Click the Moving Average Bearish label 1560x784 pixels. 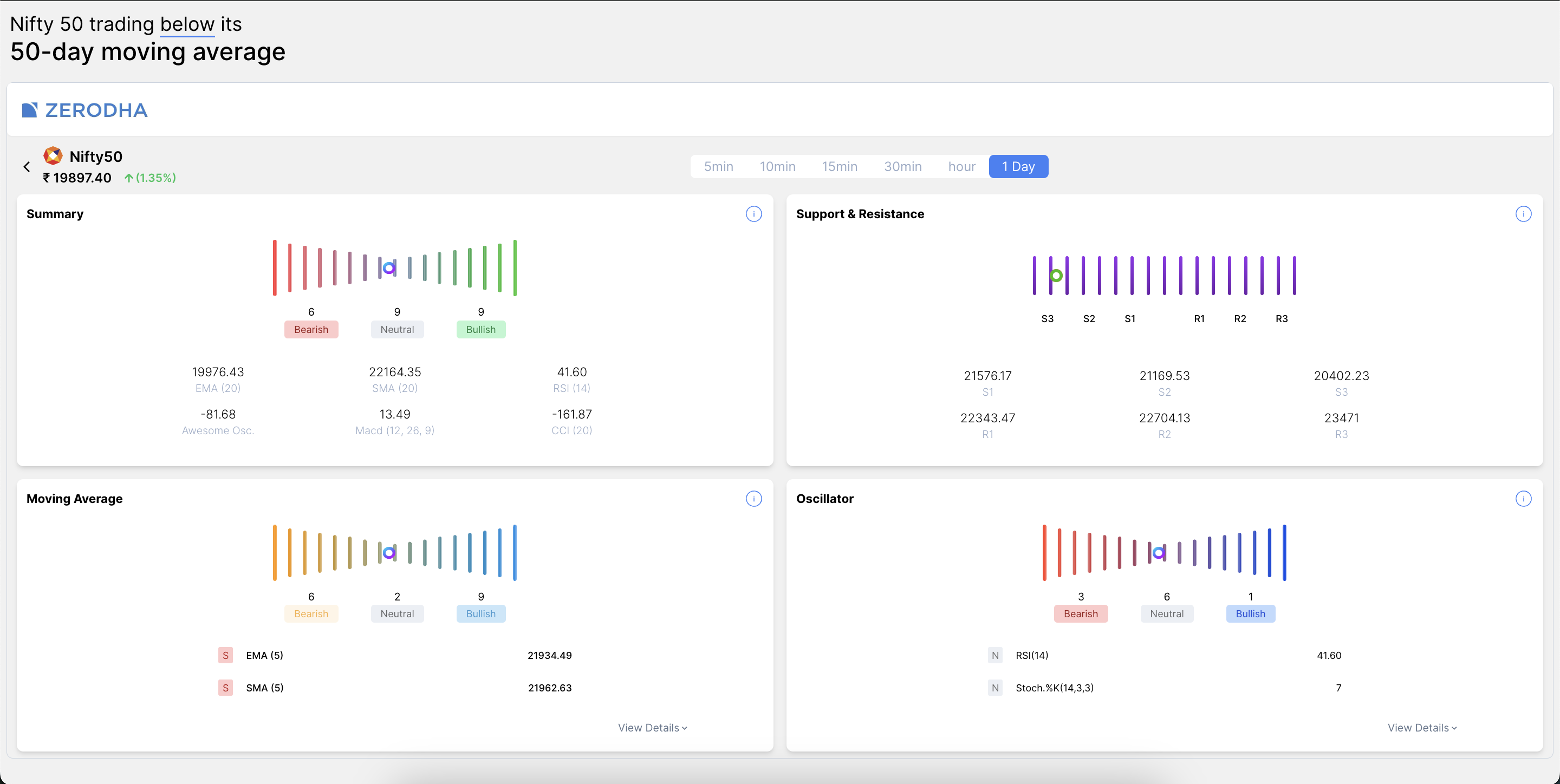click(x=311, y=614)
